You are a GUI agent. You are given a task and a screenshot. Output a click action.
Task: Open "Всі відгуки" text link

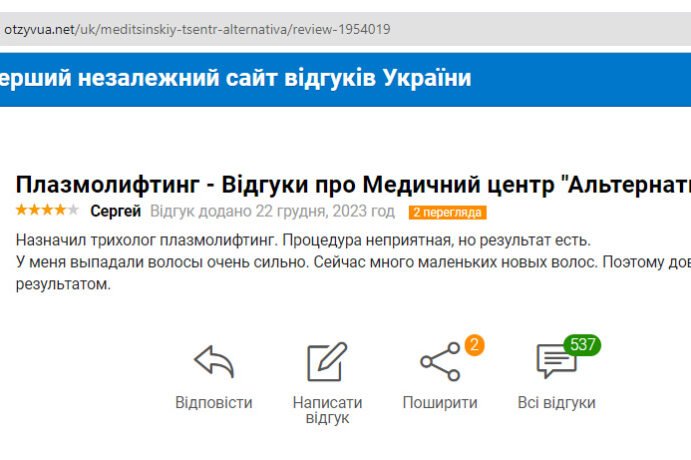pyautogui.click(x=556, y=403)
